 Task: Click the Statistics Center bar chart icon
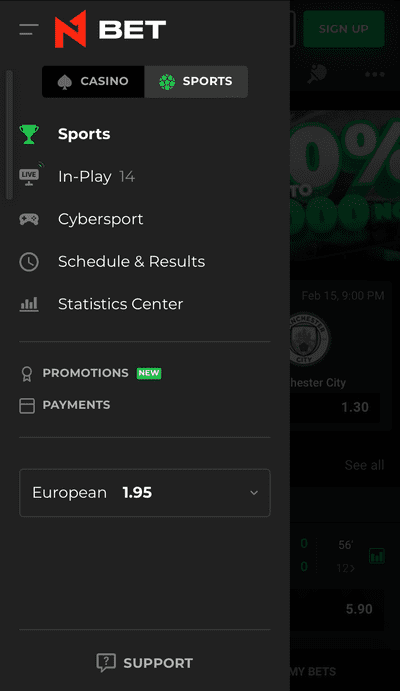[29, 304]
